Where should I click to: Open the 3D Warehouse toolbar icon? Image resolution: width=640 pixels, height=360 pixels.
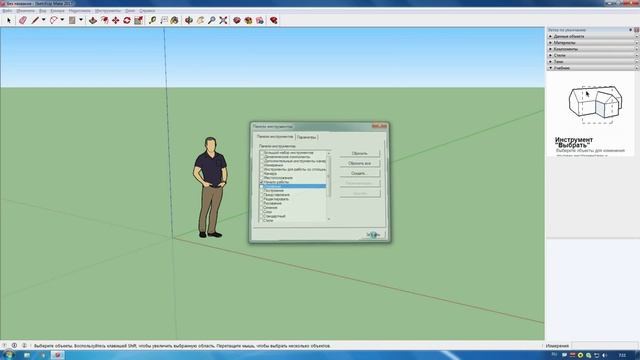point(237,20)
